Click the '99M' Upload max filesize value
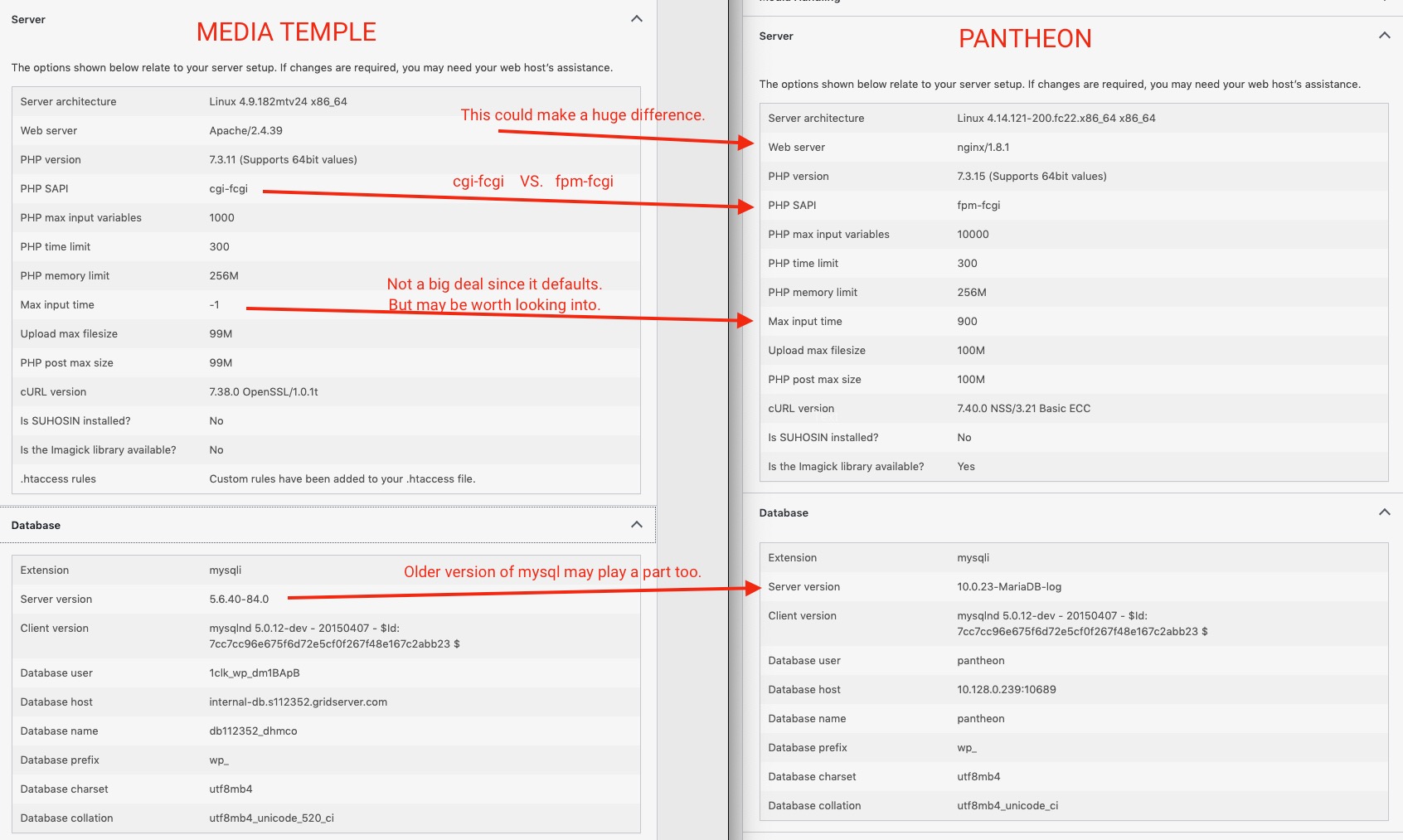The height and width of the screenshot is (840, 1403). (x=221, y=334)
